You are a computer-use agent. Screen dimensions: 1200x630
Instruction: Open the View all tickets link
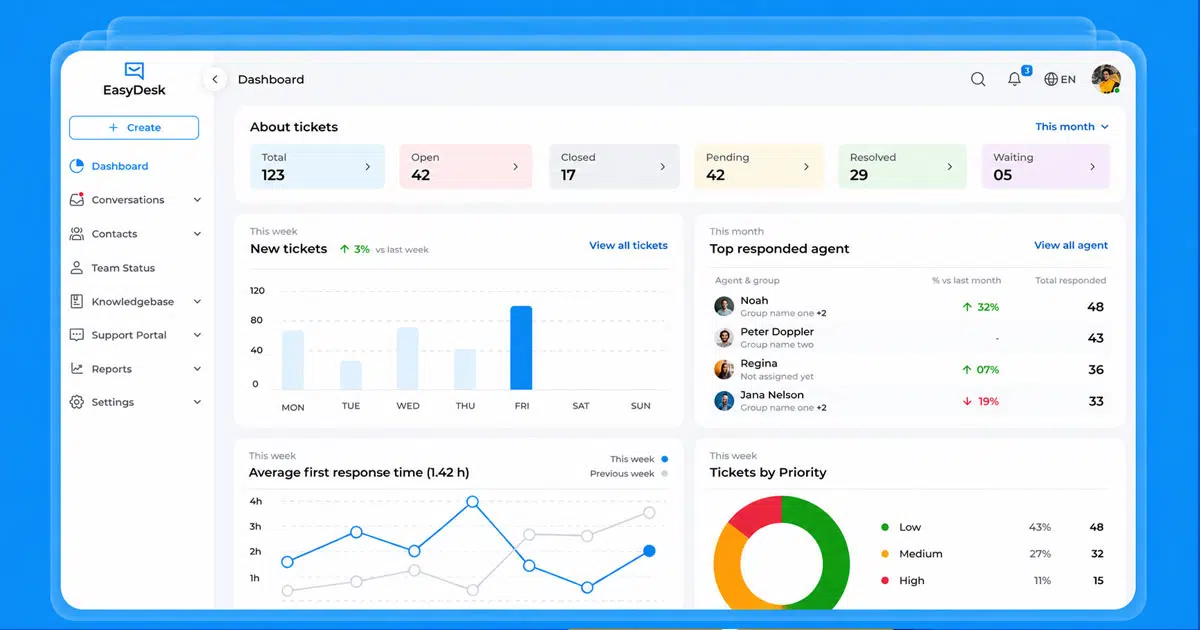(628, 245)
